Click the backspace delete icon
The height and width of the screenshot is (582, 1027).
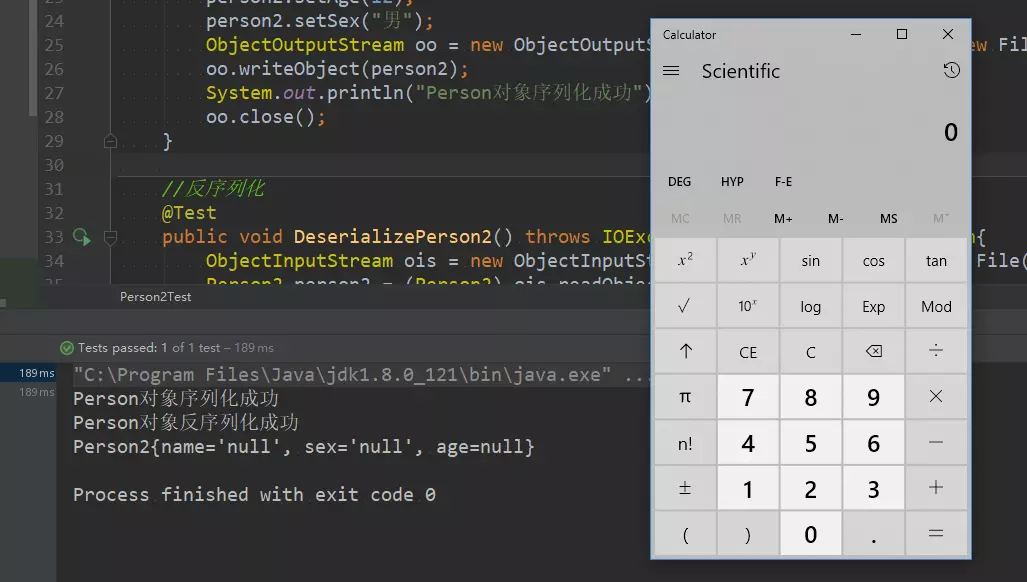873,352
